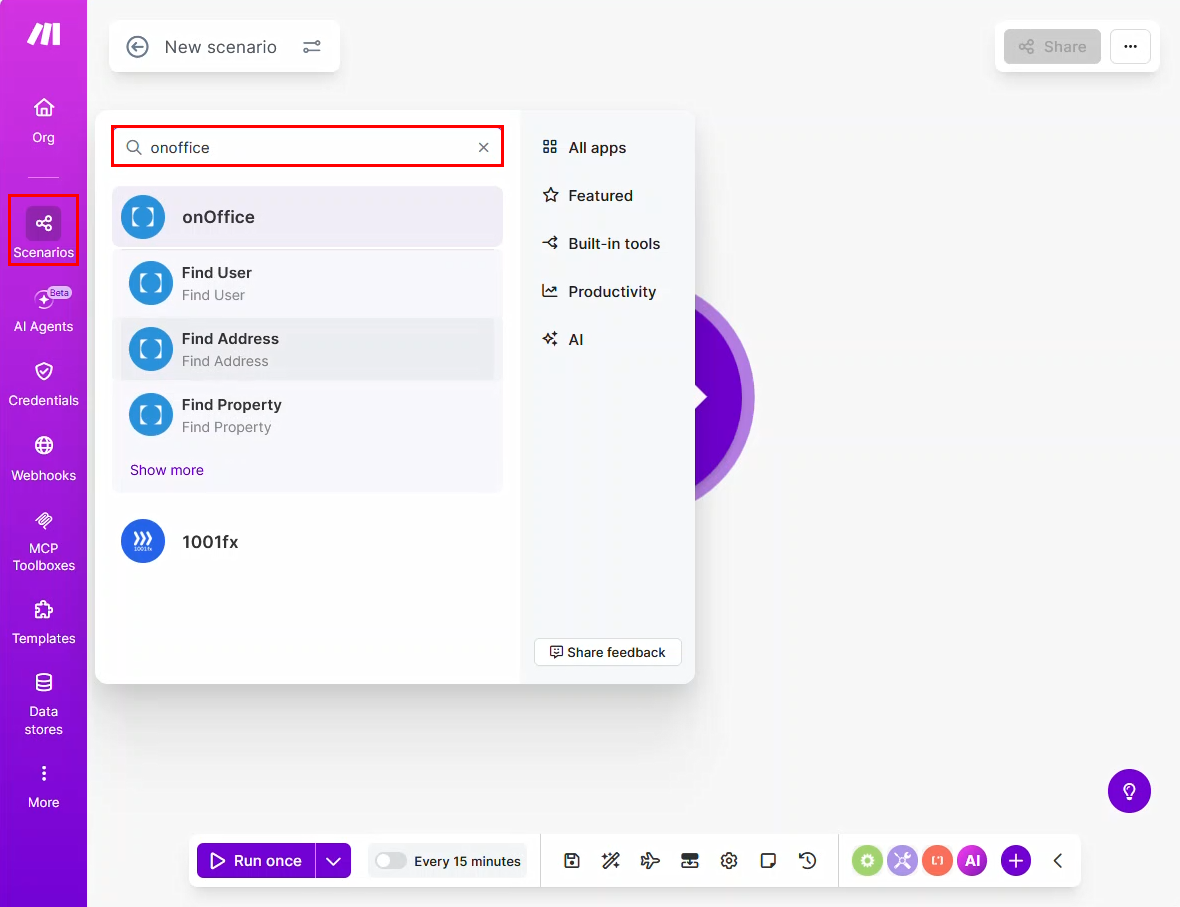Clear the search text with the X
Screen dimensions: 1180x907
pyautogui.click(x=483, y=148)
